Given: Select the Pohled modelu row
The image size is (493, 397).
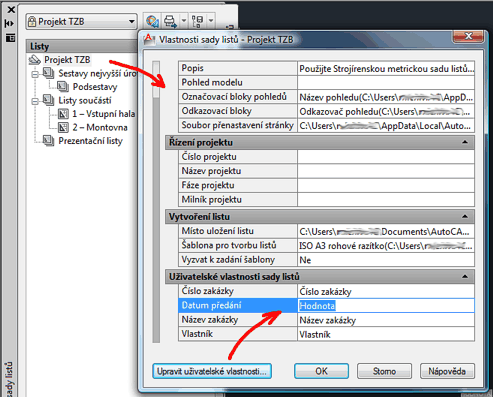Looking at the screenshot, I should (x=326, y=82).
